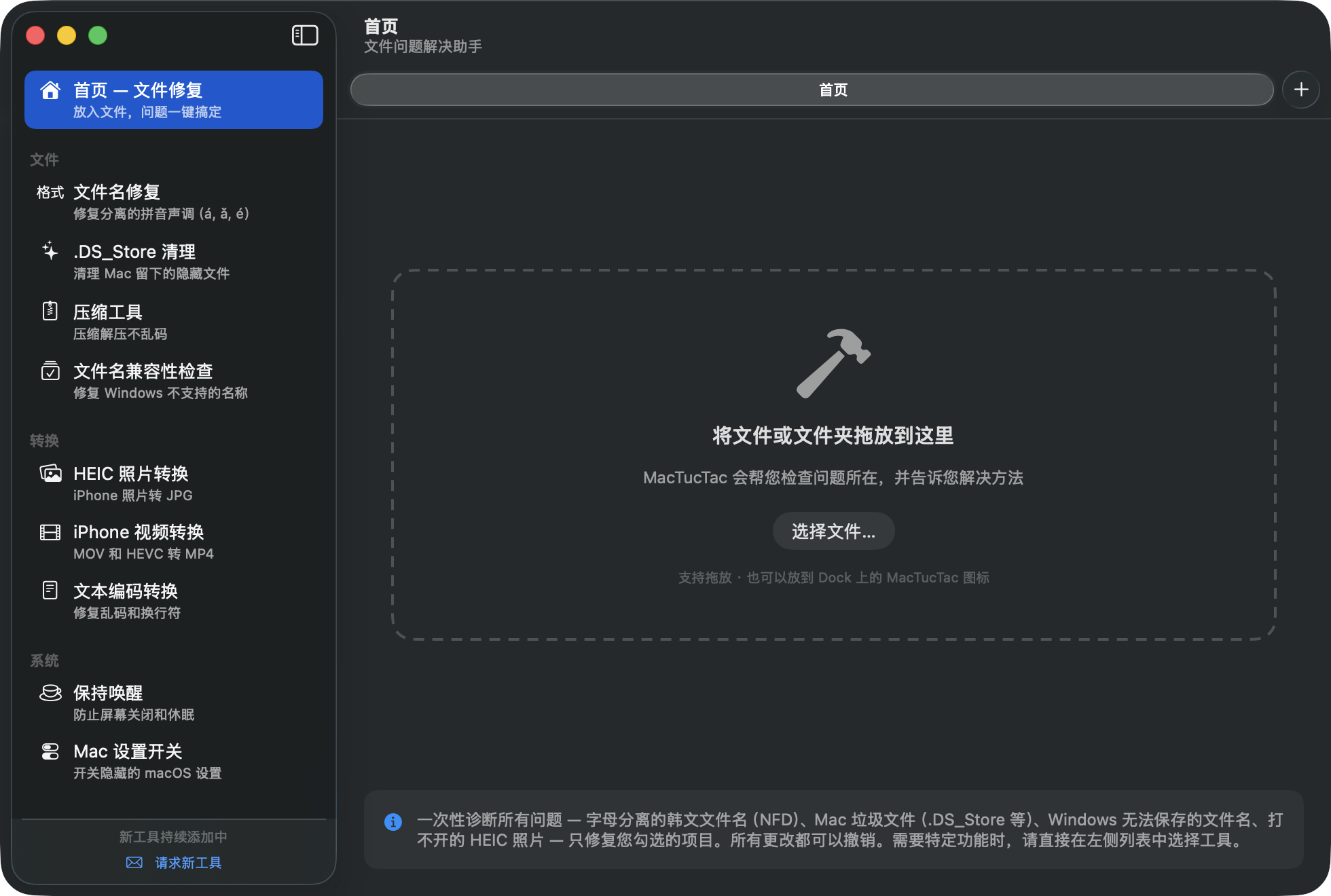This screenshot has height=896, width=1331.
Task: Click subtitle 防止屏幕关闭和休眠
Action: pyautogui.click(x=134, y=715)
